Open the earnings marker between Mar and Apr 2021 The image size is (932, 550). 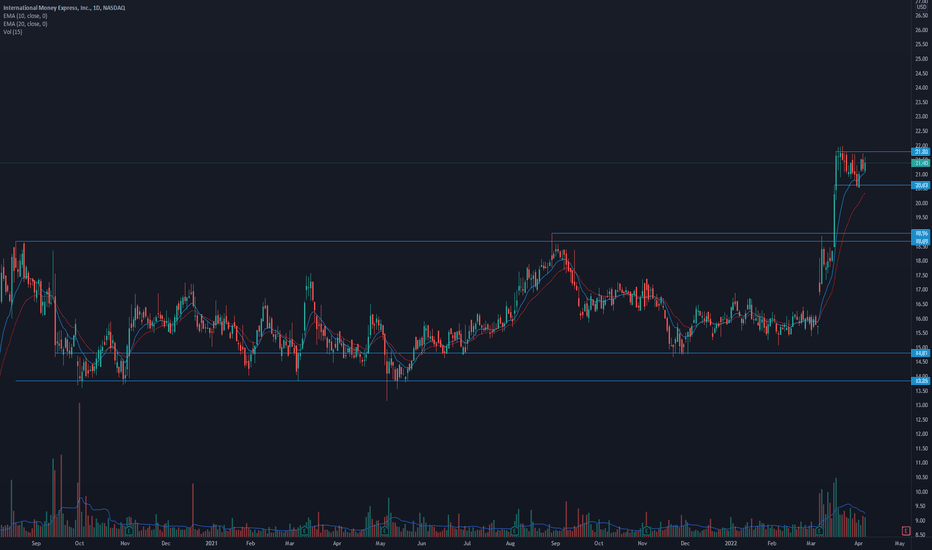tap(305, 530)
